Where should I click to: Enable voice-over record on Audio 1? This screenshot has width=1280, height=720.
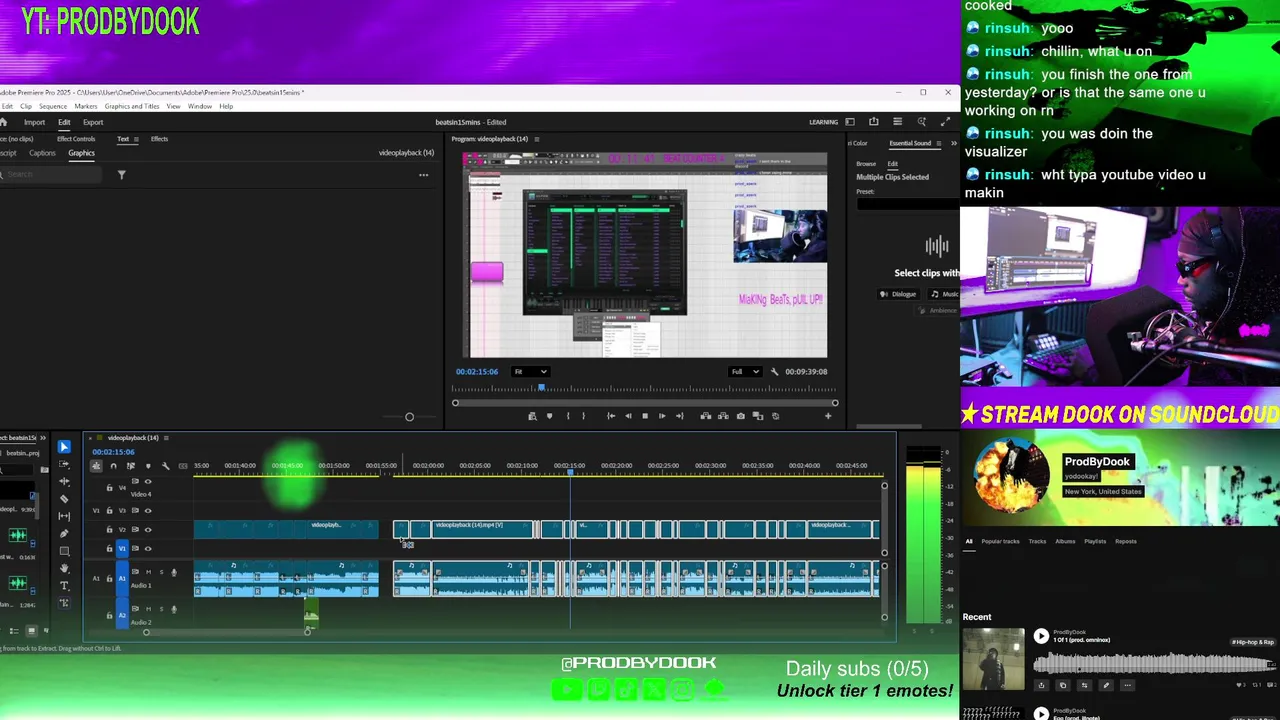pyautogui.click(x=173, y=572)
